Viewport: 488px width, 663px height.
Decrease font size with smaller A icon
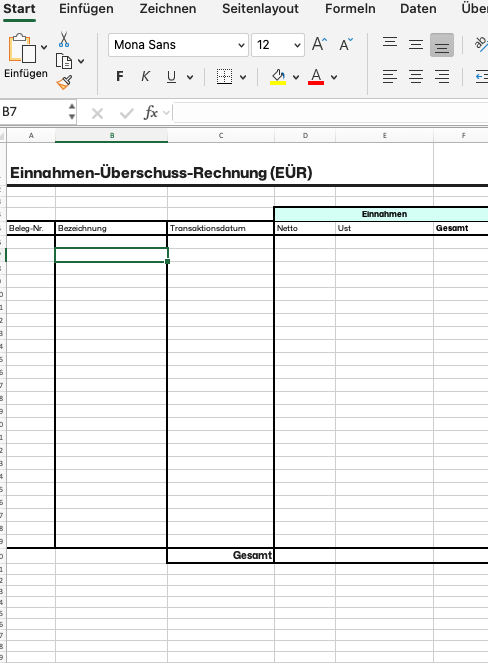click(x=346, y=44)
